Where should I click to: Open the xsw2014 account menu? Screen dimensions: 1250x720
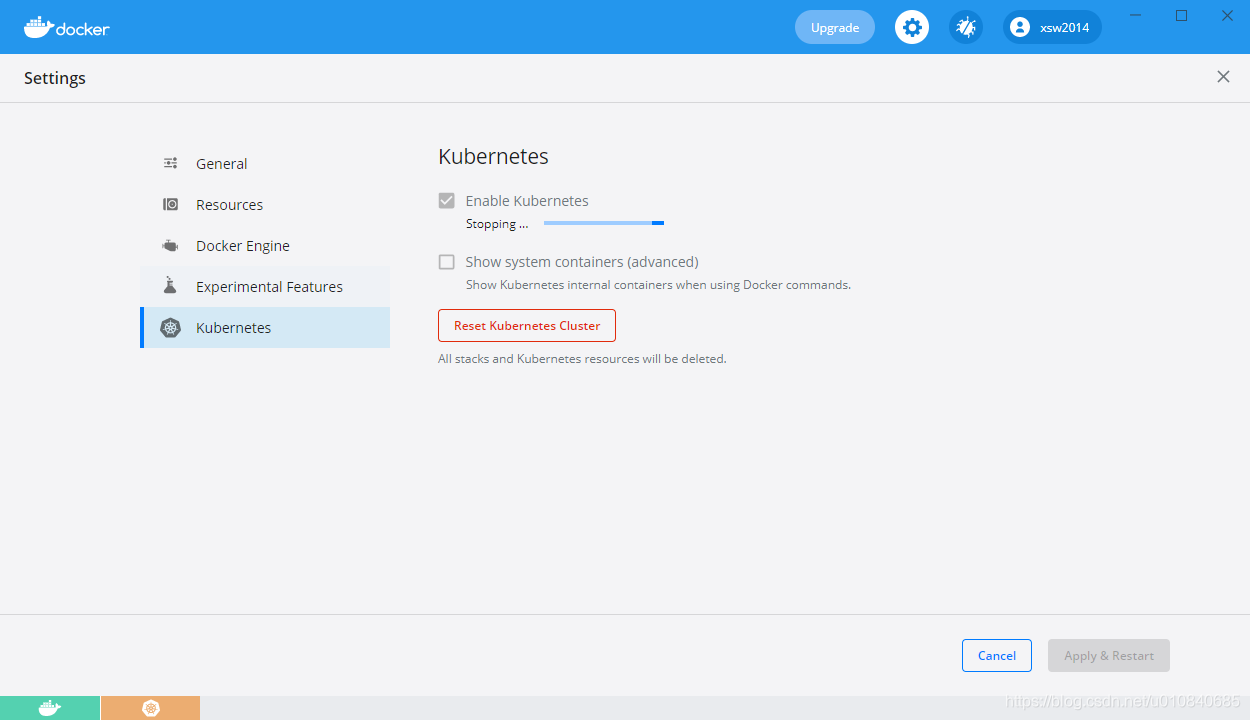[x=1052, y=27]
